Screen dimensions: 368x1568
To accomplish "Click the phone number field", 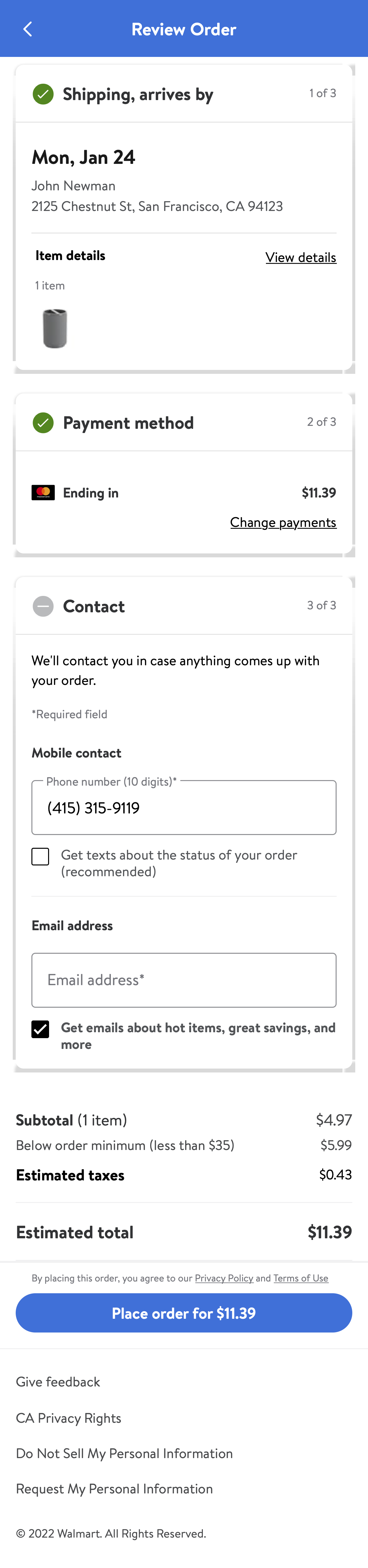I will pyautogui.click(x=184, y=808).
